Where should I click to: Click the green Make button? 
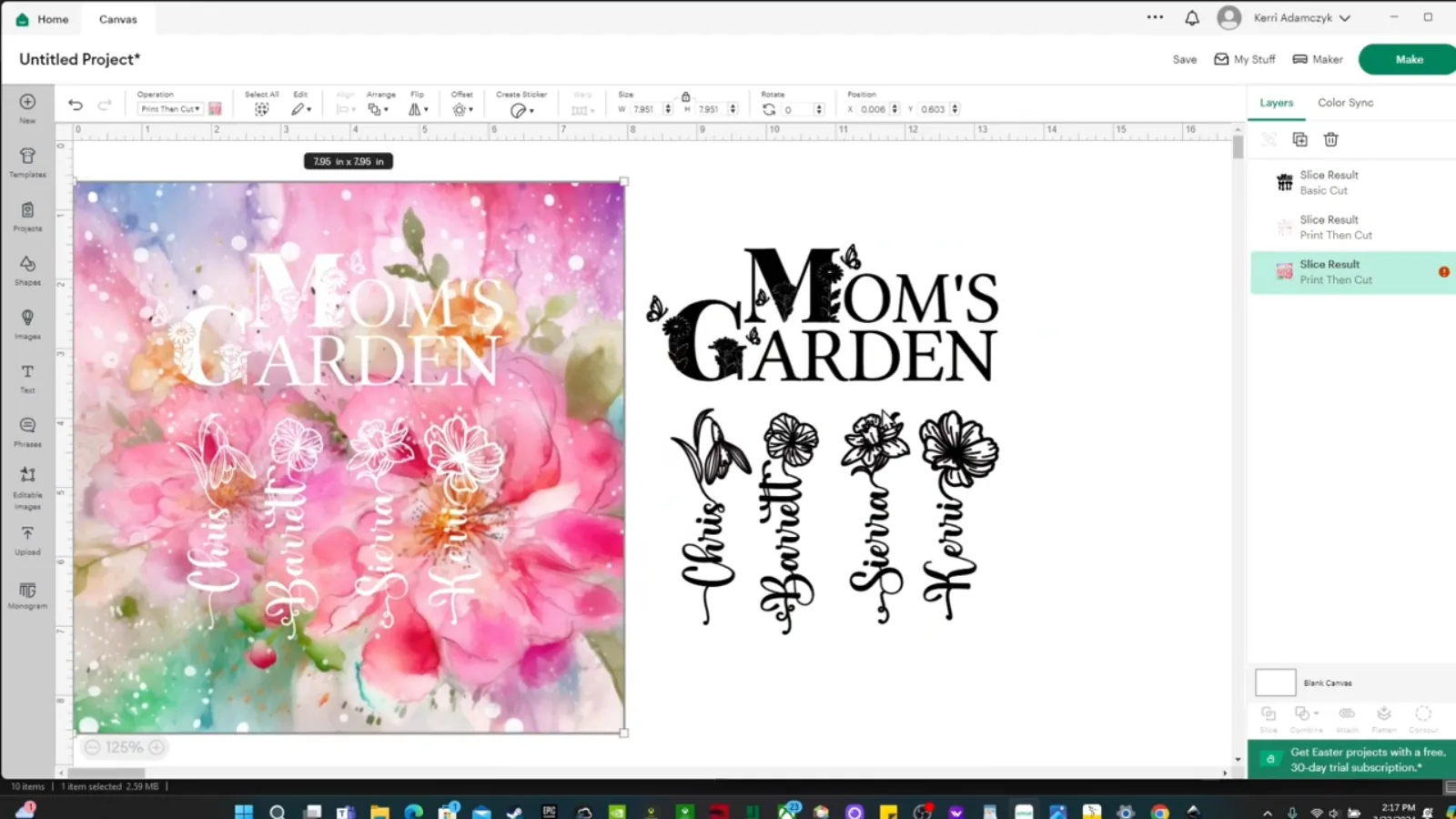1408,59
